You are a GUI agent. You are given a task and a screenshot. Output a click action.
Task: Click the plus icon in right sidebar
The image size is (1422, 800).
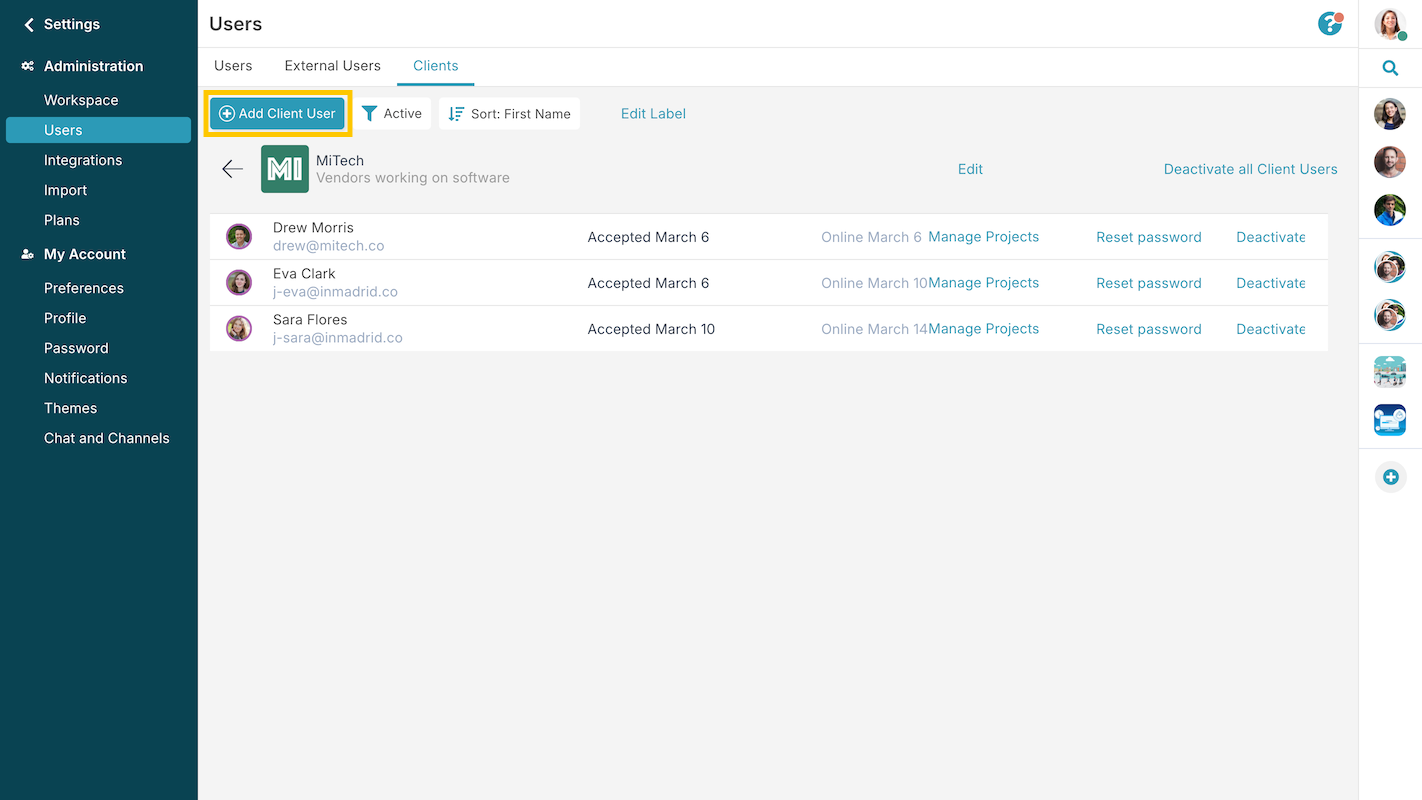coord(1390,477)
